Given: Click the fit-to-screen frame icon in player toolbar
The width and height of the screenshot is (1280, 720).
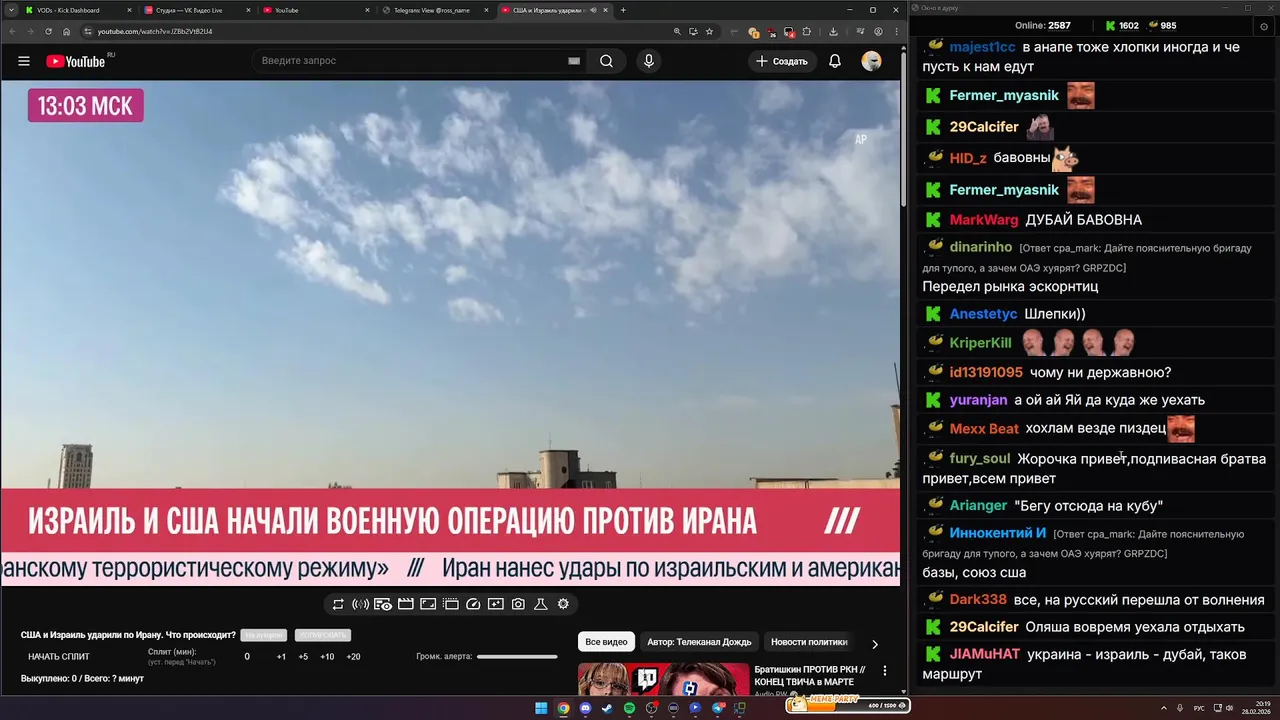Looking at the screenshot, I should coord(428,604).
